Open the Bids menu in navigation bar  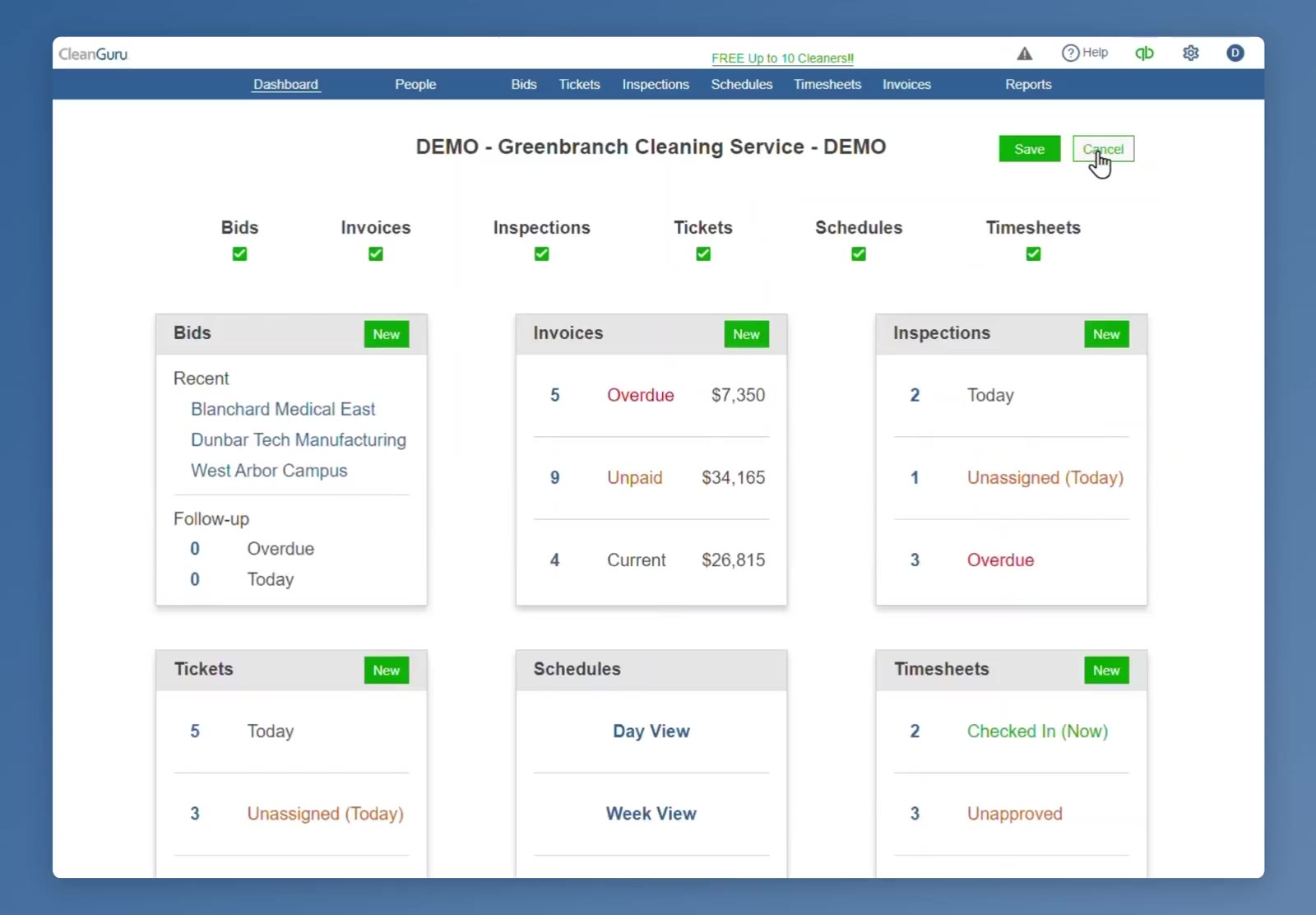pos(524,84)
